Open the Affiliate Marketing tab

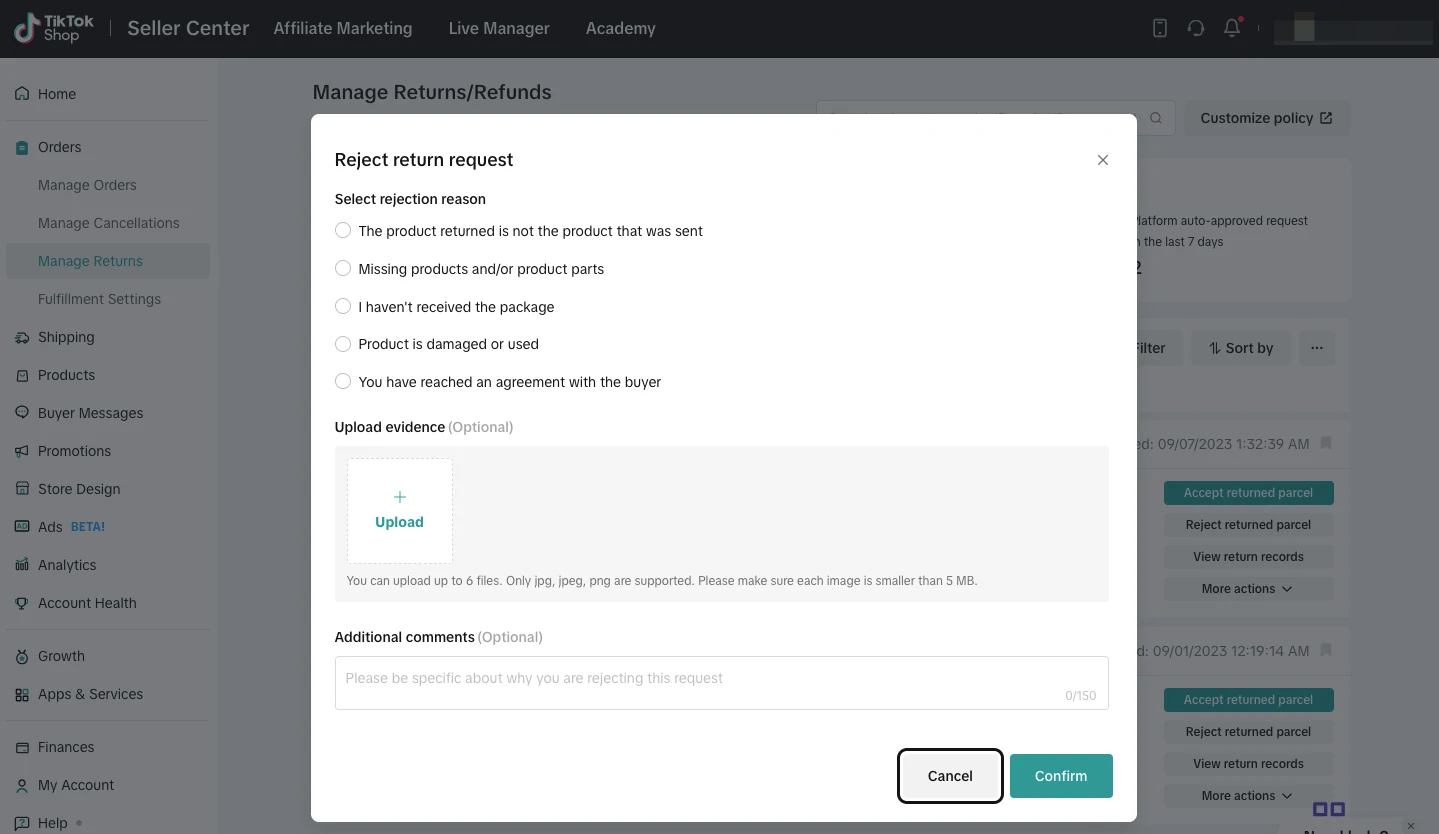point(342,28)
